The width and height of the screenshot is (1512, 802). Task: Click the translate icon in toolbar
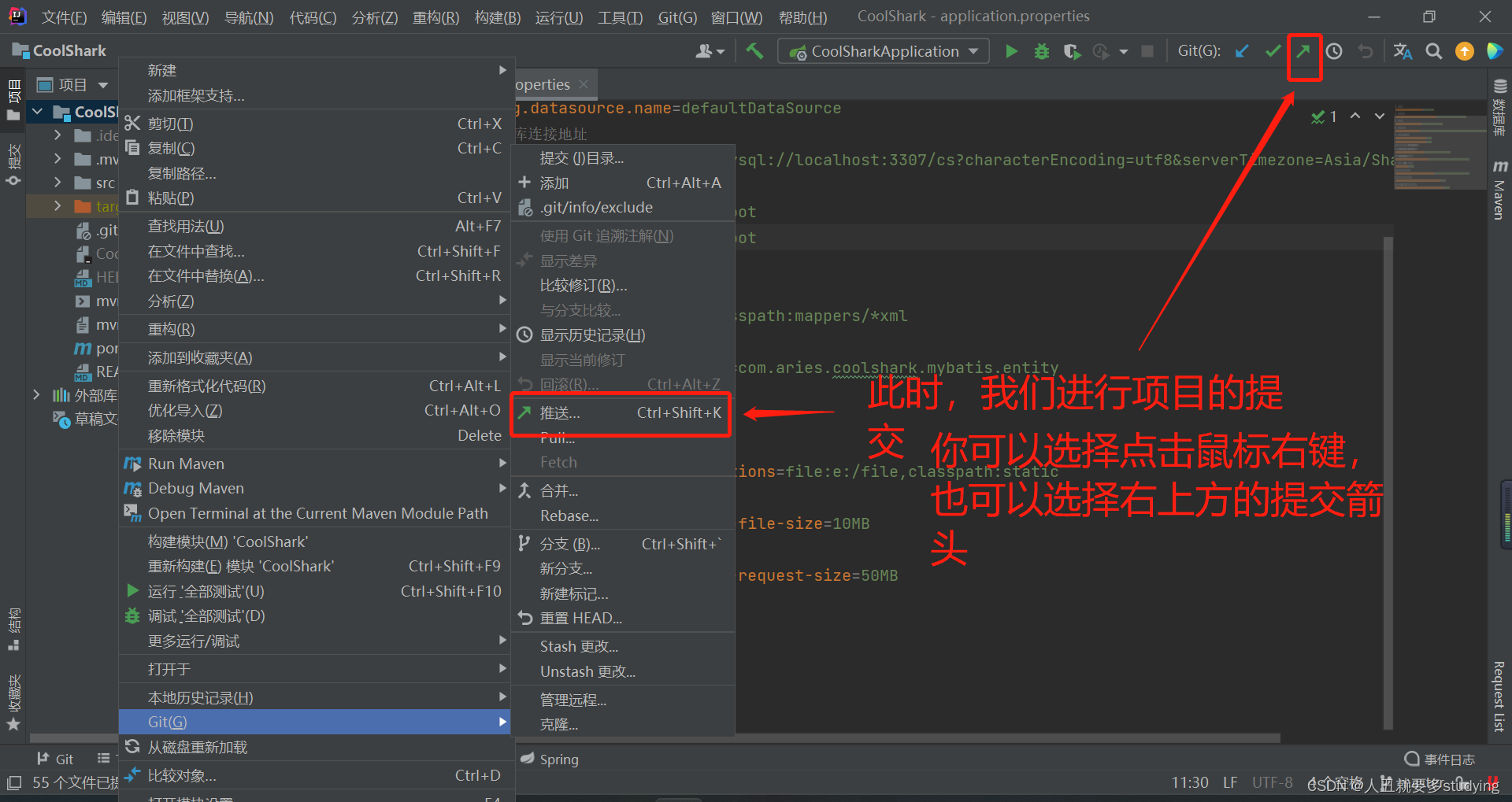coord(1403,51)
